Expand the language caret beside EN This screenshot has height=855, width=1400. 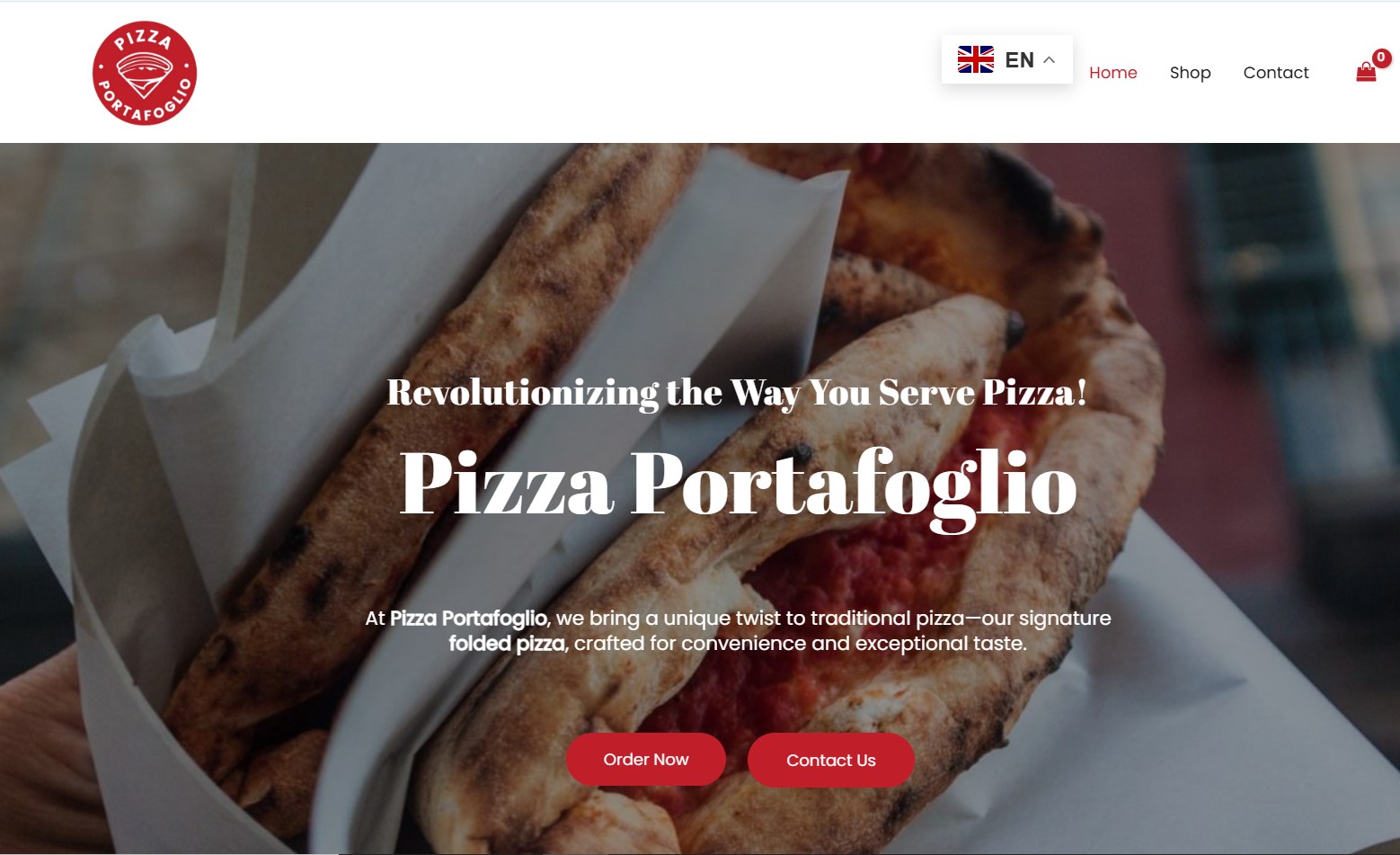(x=1049, y=59)
